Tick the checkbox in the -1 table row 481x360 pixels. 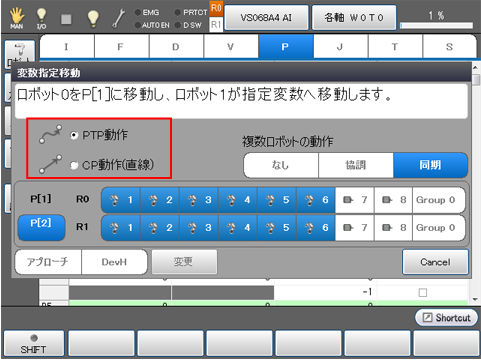pyautogui.click(x=423, y=293)
